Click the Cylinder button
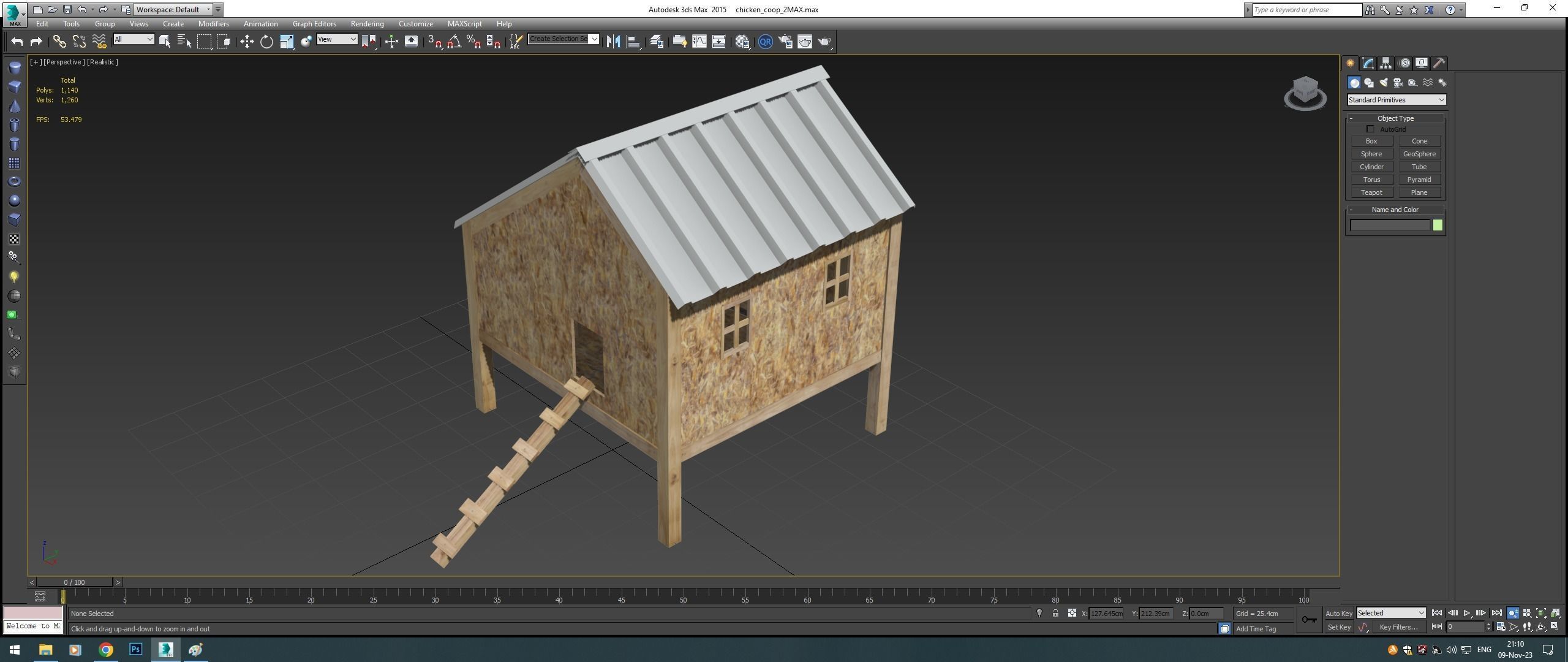 (x=1371, y=167)
